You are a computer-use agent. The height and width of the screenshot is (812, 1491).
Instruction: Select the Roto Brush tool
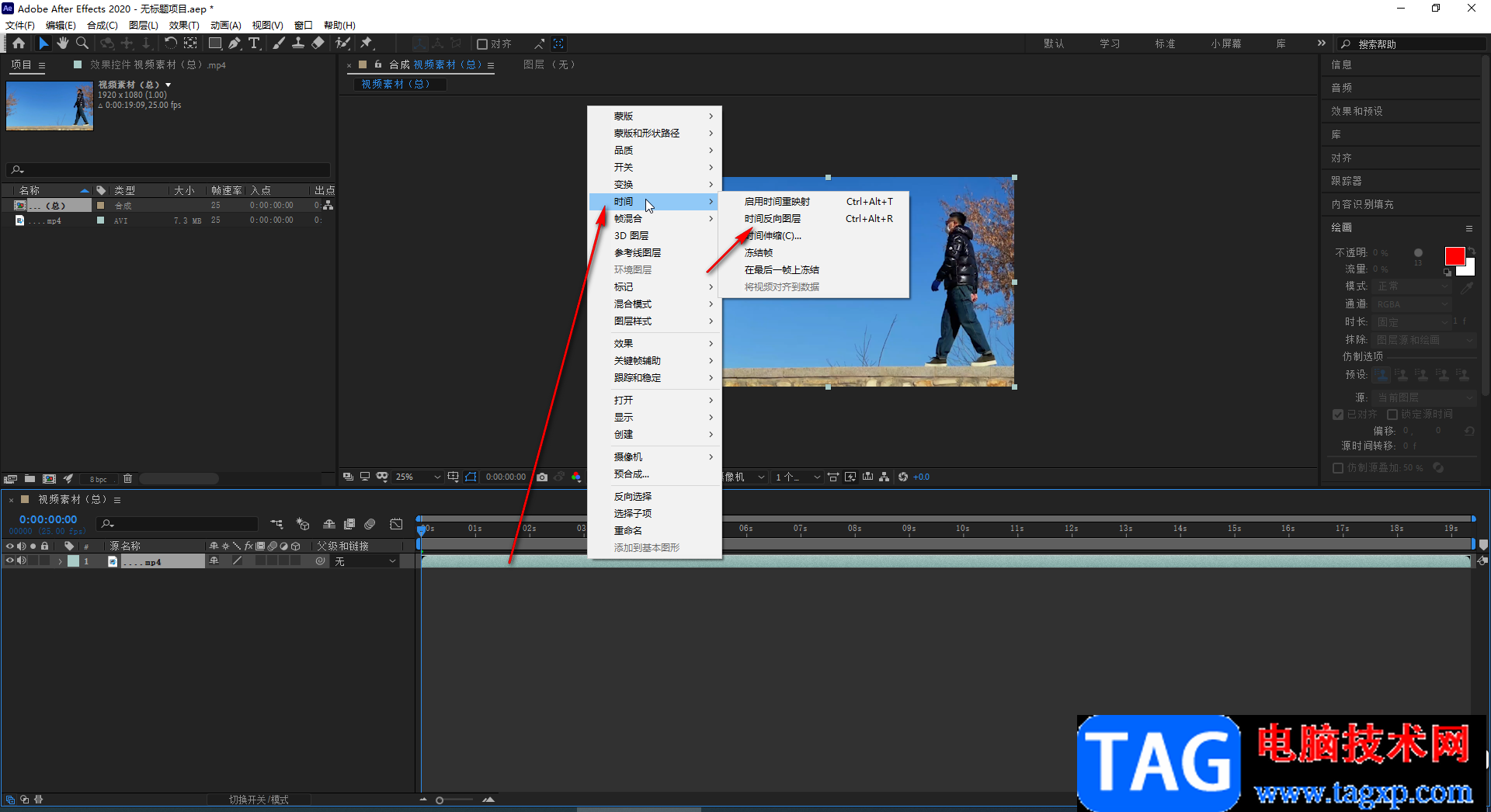point(342,43)
